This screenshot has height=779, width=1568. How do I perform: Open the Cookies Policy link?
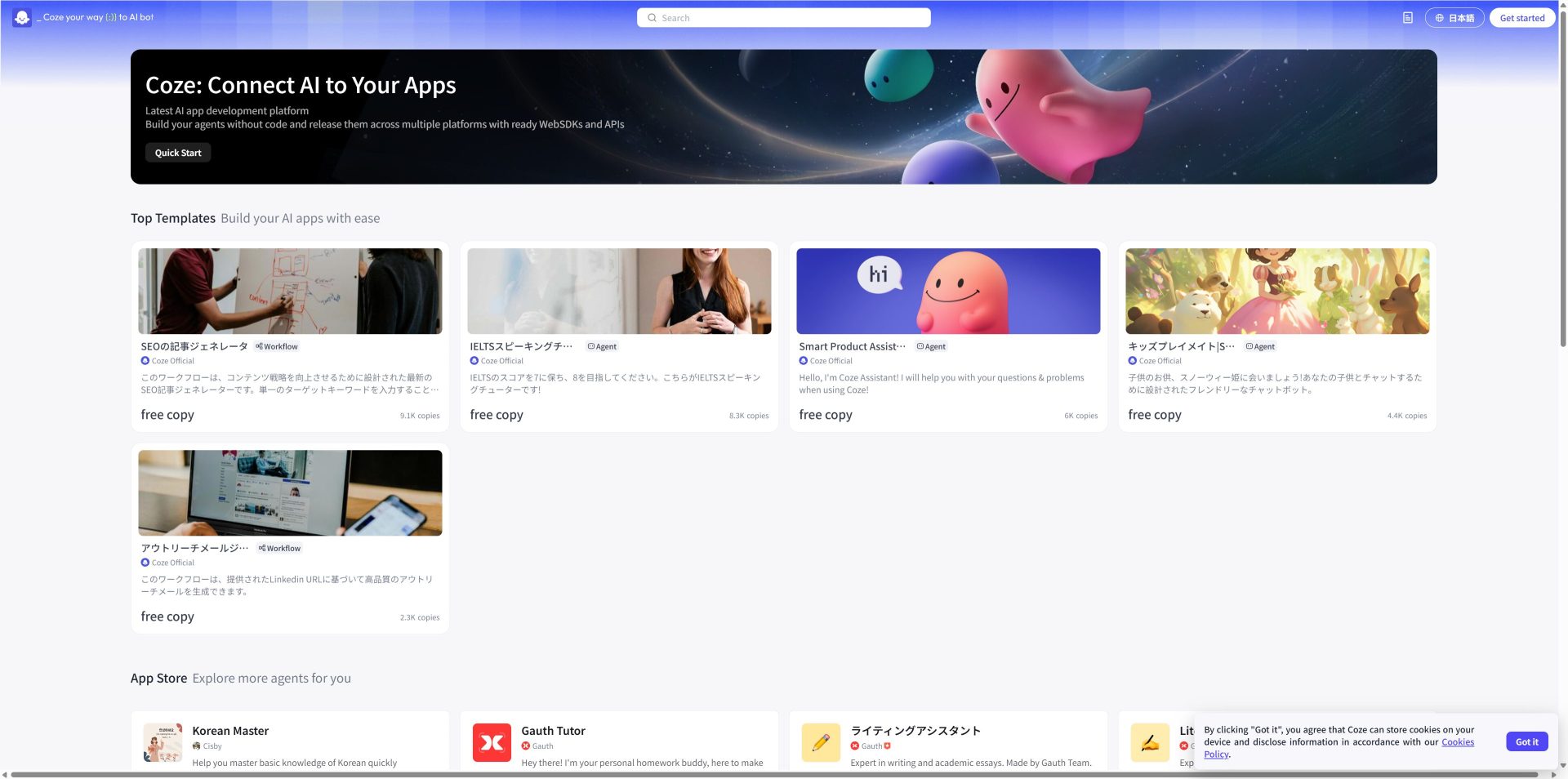point(1459,742)
